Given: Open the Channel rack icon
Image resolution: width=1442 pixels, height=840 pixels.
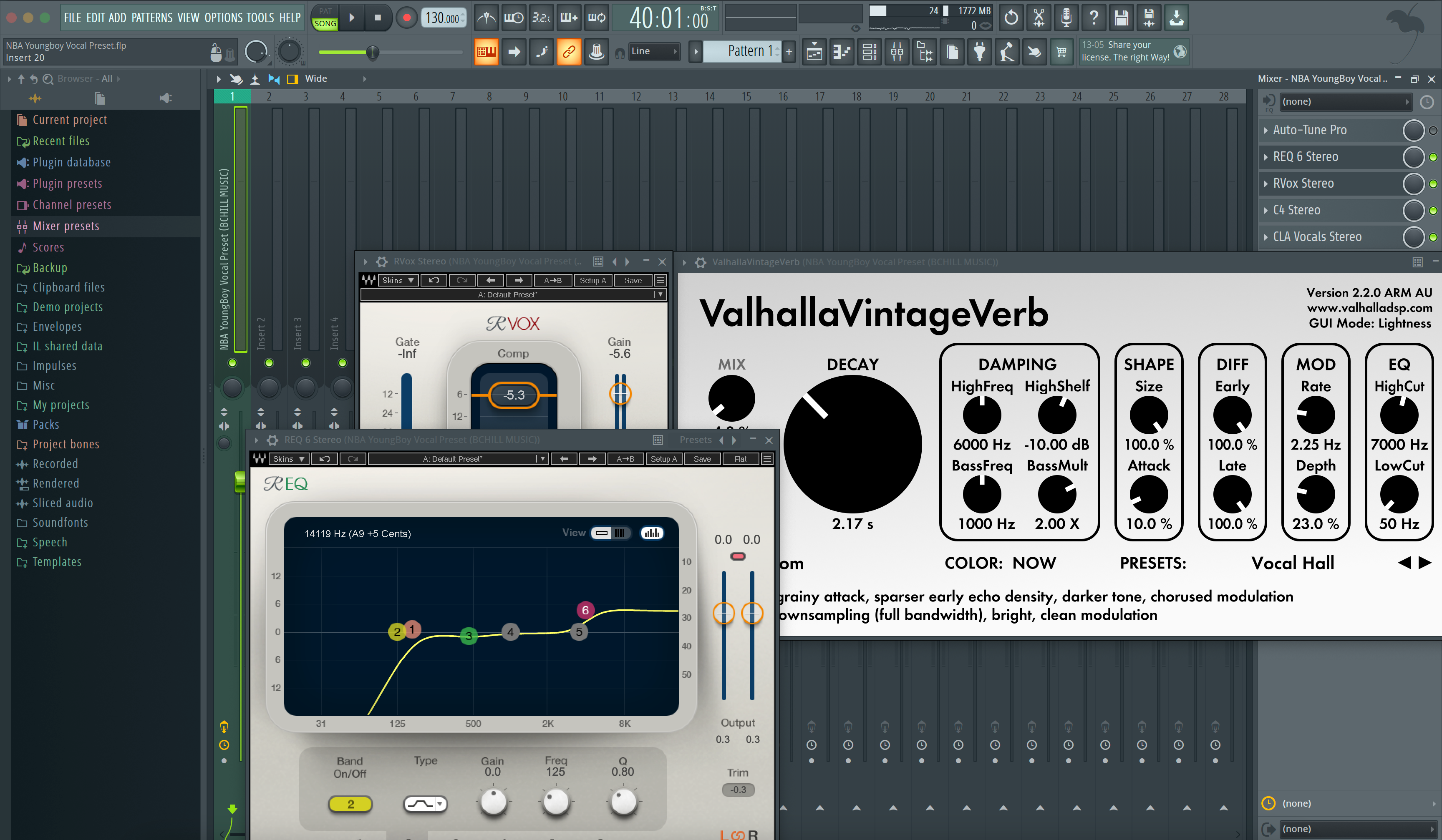Looking at the screenshot, I should pyautogui.click(x=869, y=52).
